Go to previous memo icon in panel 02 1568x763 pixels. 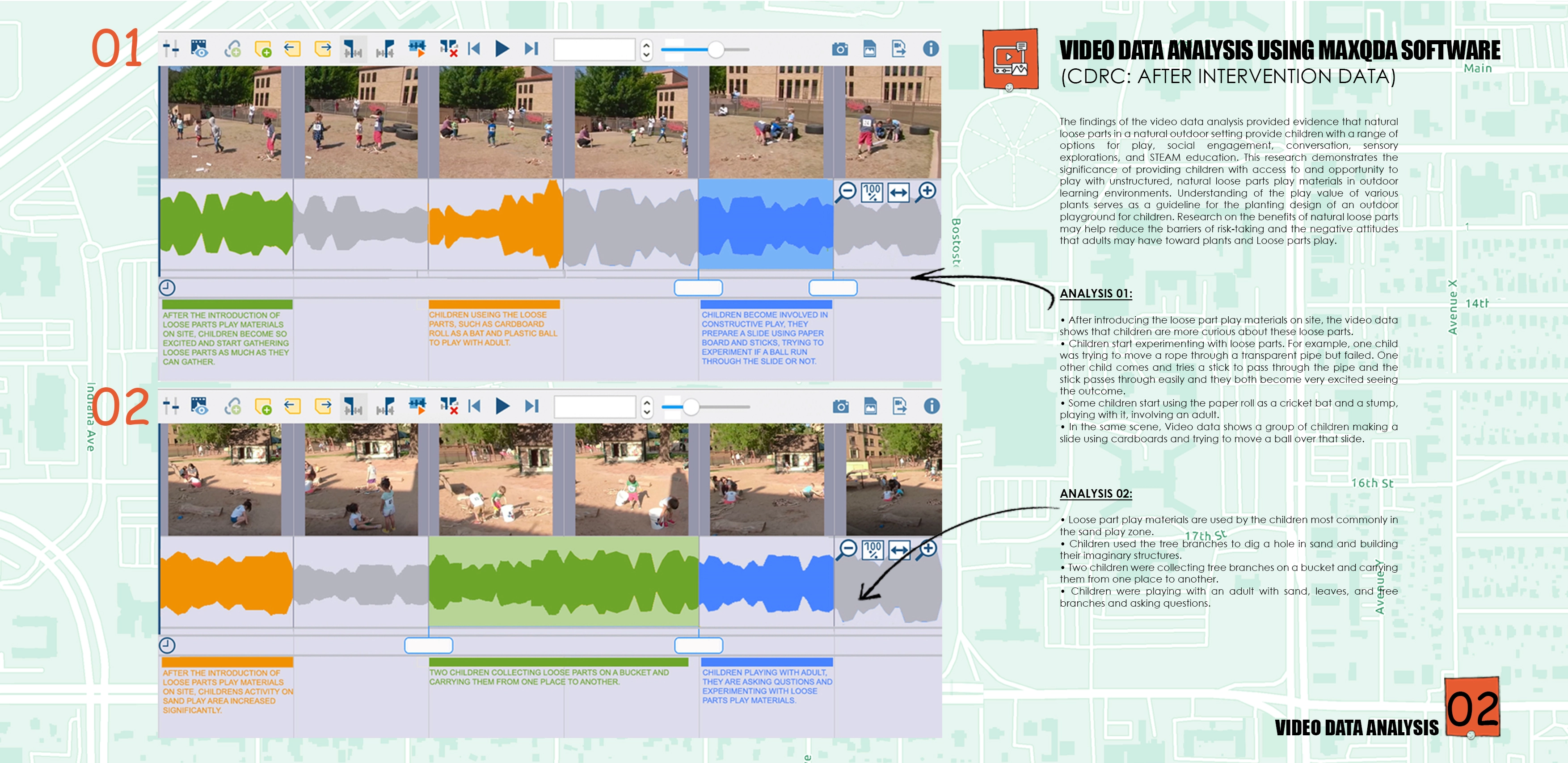pos(292,406)
